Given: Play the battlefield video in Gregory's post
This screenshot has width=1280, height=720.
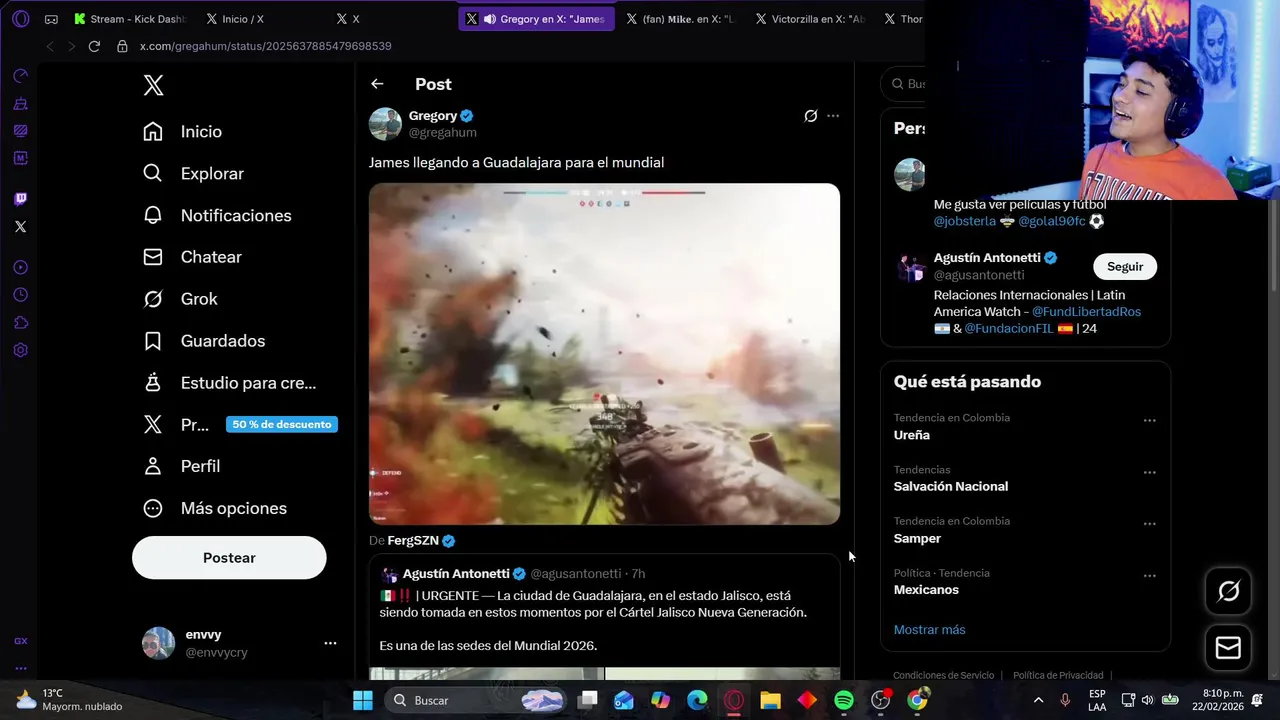Looking at the screenshot, I should click(604, 354).
